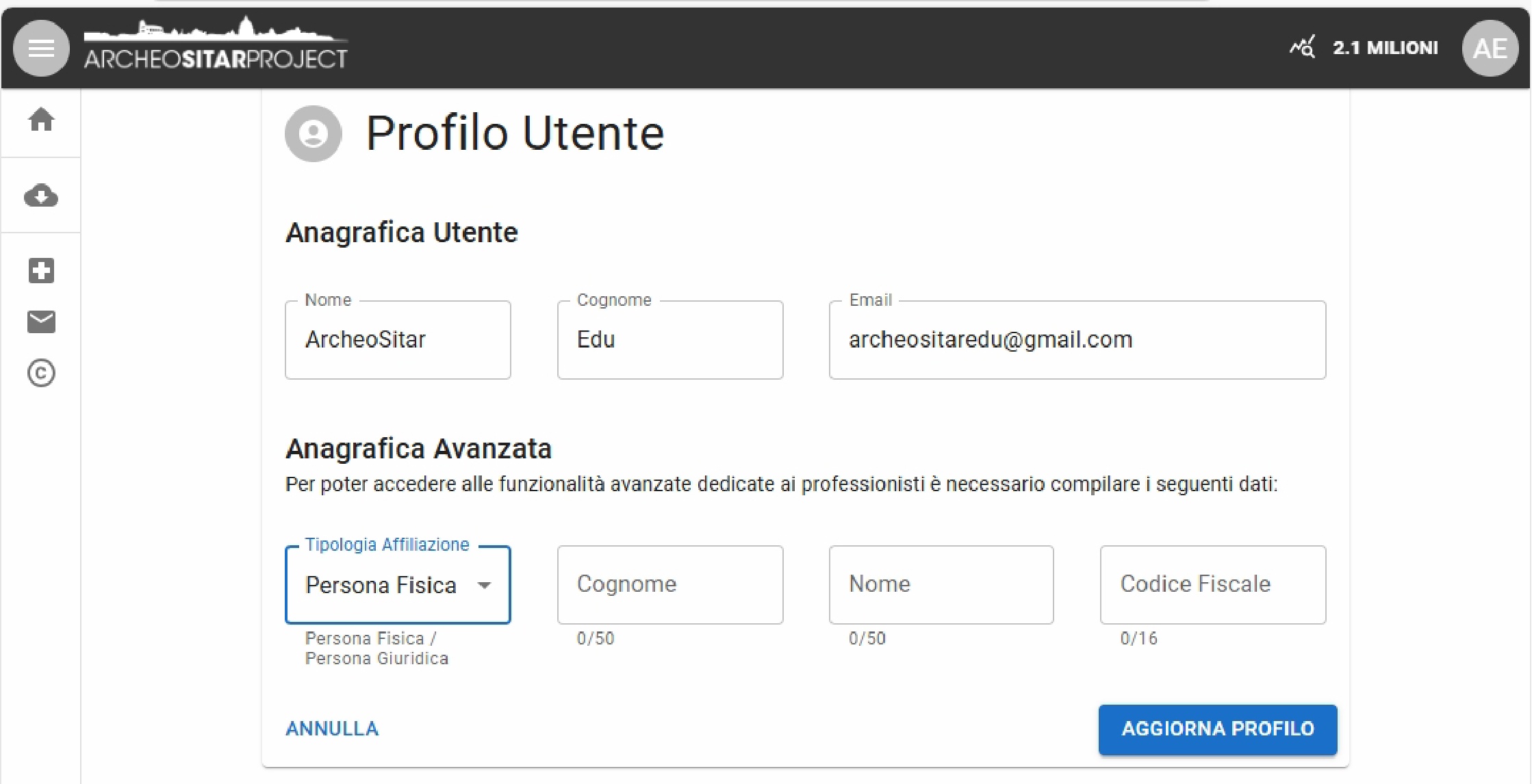Click the analytics search icon in header
Viewport: 1532px width, 784px height.
point(1302,48)
